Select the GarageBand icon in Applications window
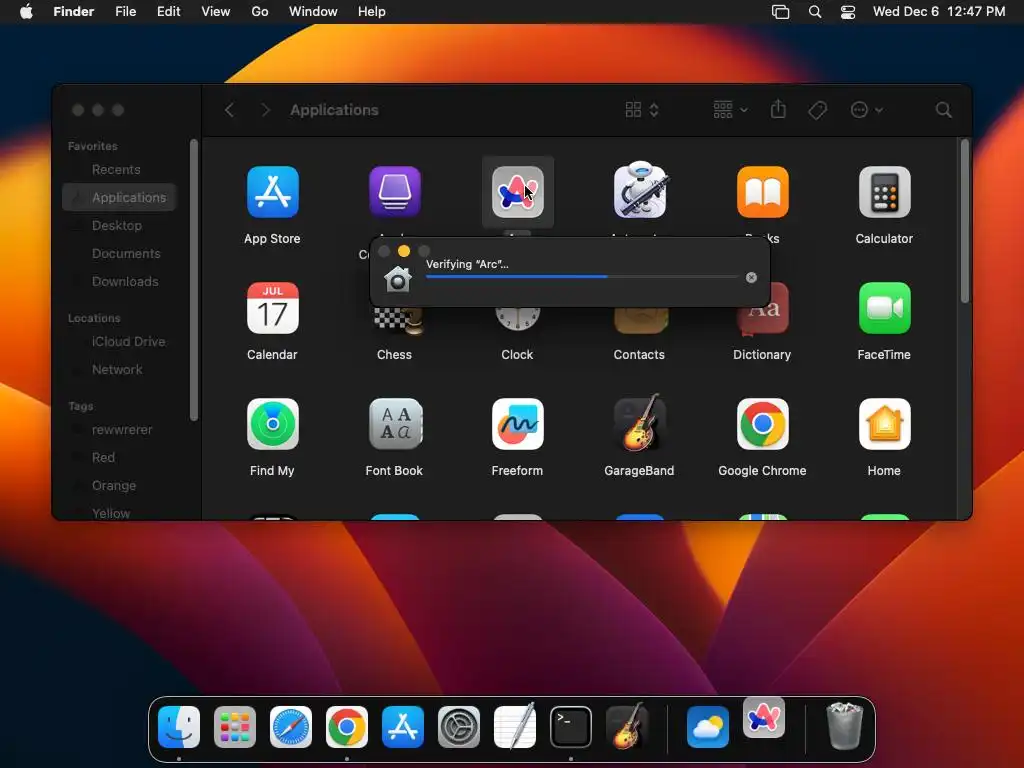This screenshot has width=1024, height=768. pyautogui.click(x=639, y=423)
